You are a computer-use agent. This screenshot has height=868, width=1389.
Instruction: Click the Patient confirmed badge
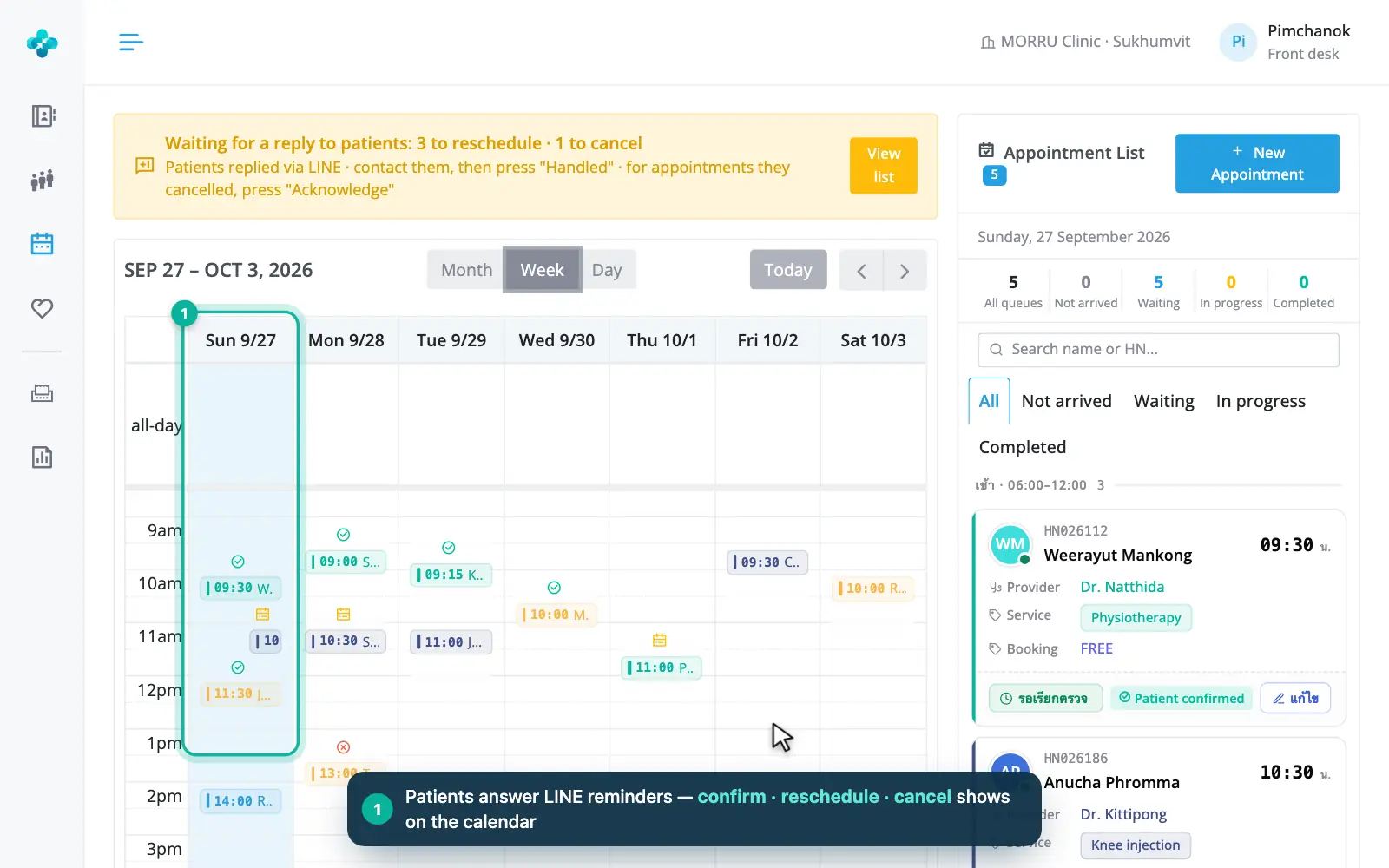click(1182, 698)
